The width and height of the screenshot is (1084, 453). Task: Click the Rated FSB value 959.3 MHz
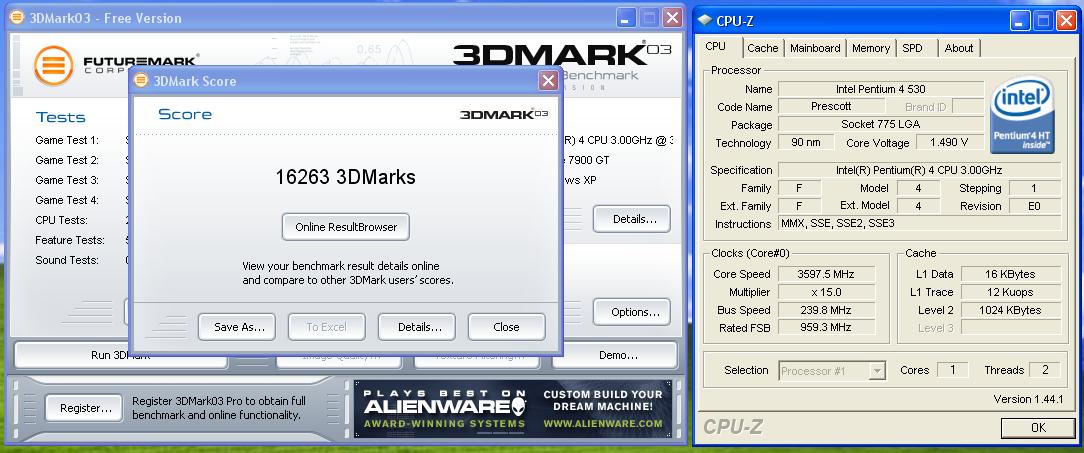point(826,328)
